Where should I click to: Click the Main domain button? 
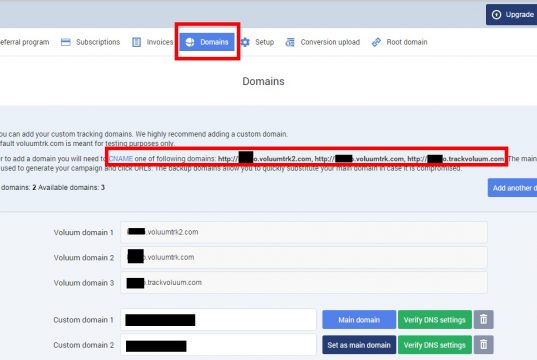click(359, 320)
